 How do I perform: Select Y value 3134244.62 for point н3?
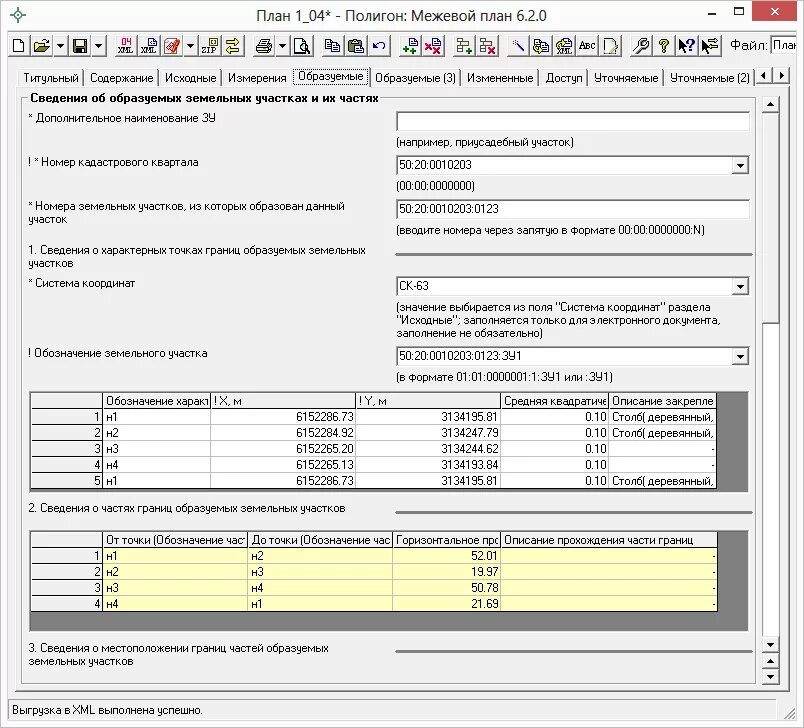428,449
